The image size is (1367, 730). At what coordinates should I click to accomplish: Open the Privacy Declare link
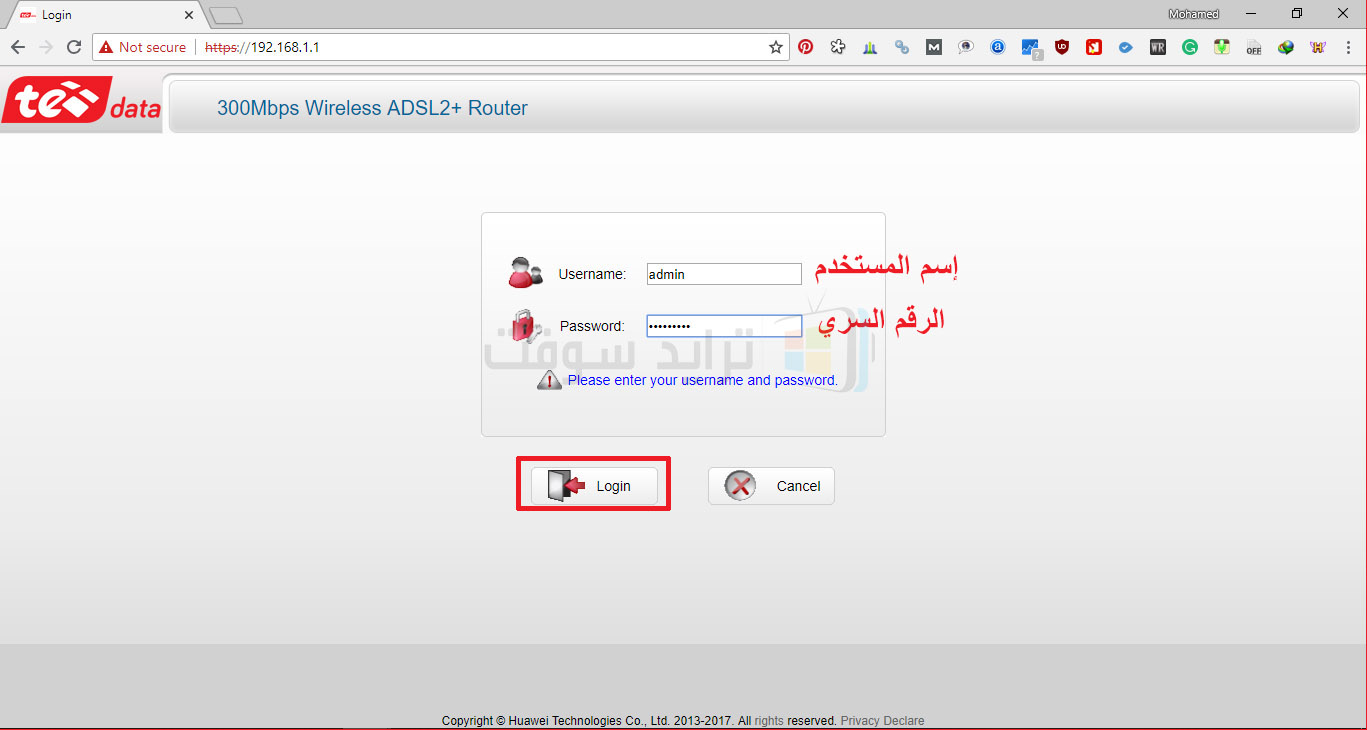tap(882, 721)
